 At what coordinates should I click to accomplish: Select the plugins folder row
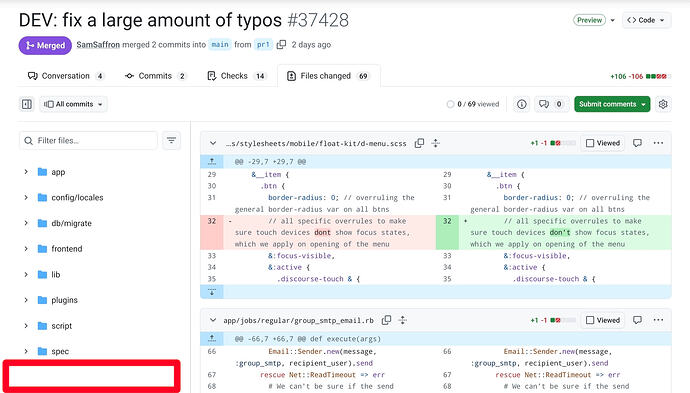pyautogui.click(x=100, y=300)
